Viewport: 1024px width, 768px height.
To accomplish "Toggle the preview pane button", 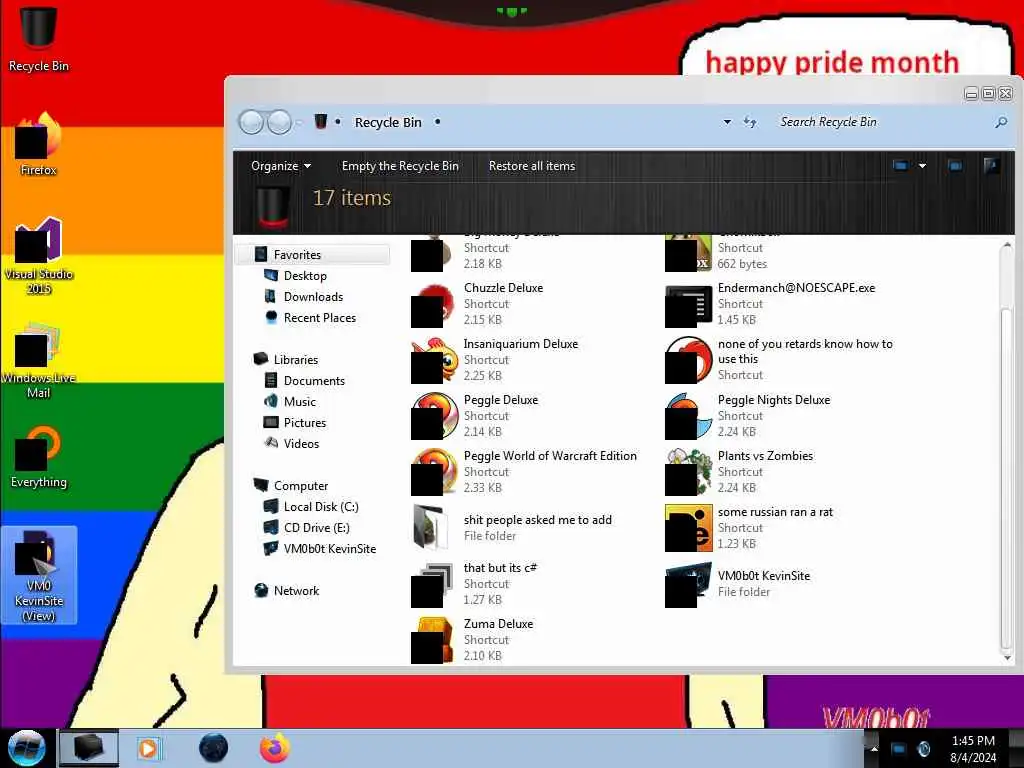I will (955, 166).
